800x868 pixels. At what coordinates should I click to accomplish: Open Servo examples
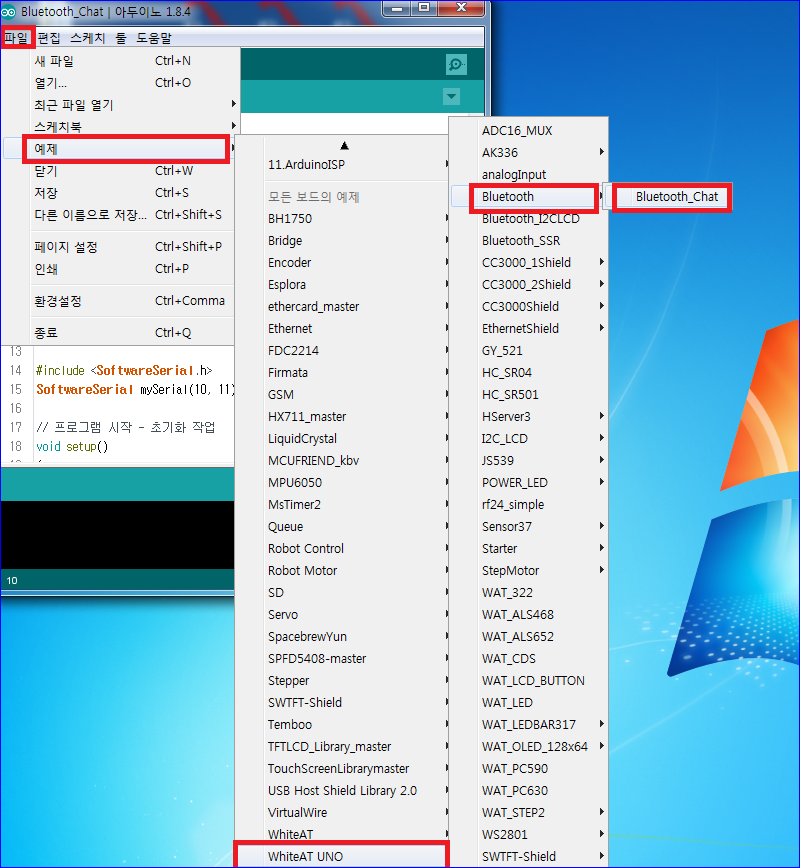343,614
